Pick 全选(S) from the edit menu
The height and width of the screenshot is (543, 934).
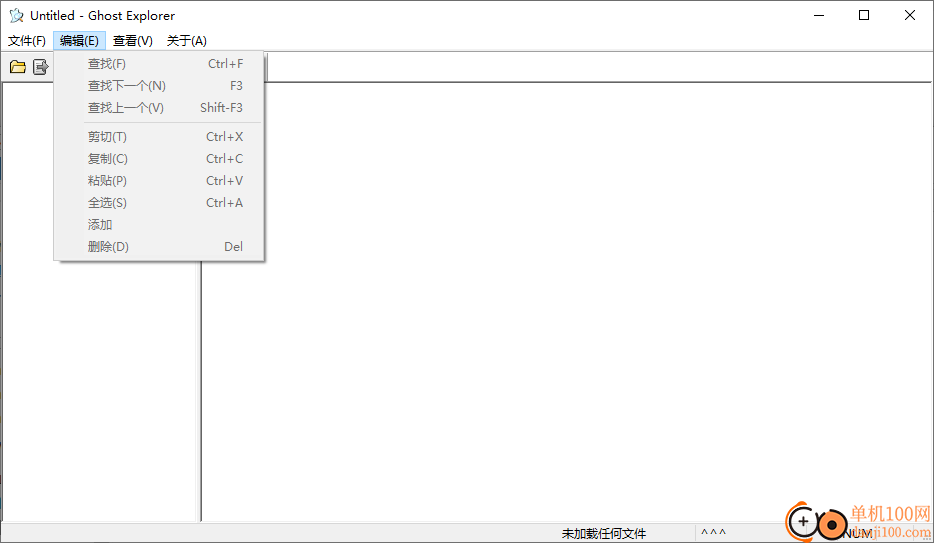(159, 203)
